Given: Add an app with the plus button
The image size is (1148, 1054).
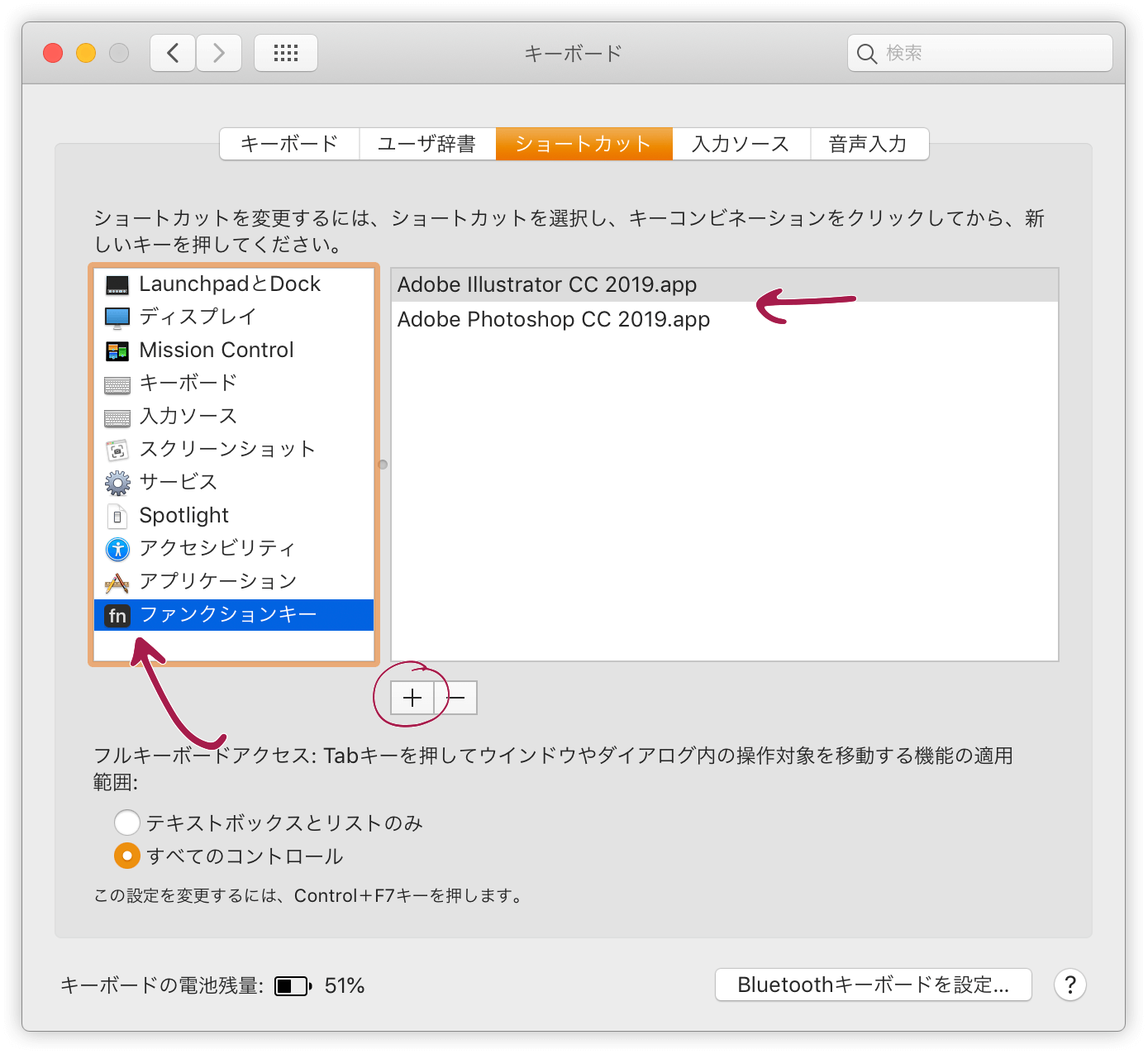Looking at the screenshot, I should click(x=412, y=699).
